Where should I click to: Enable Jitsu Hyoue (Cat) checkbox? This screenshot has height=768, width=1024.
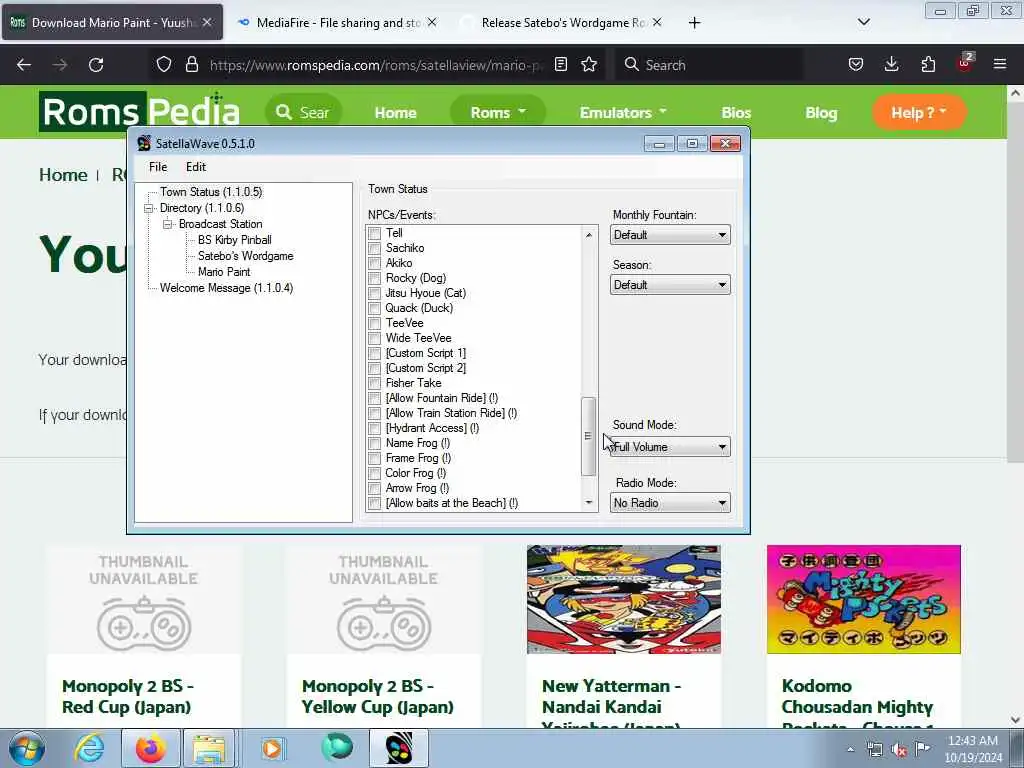[x=374, y=293]
